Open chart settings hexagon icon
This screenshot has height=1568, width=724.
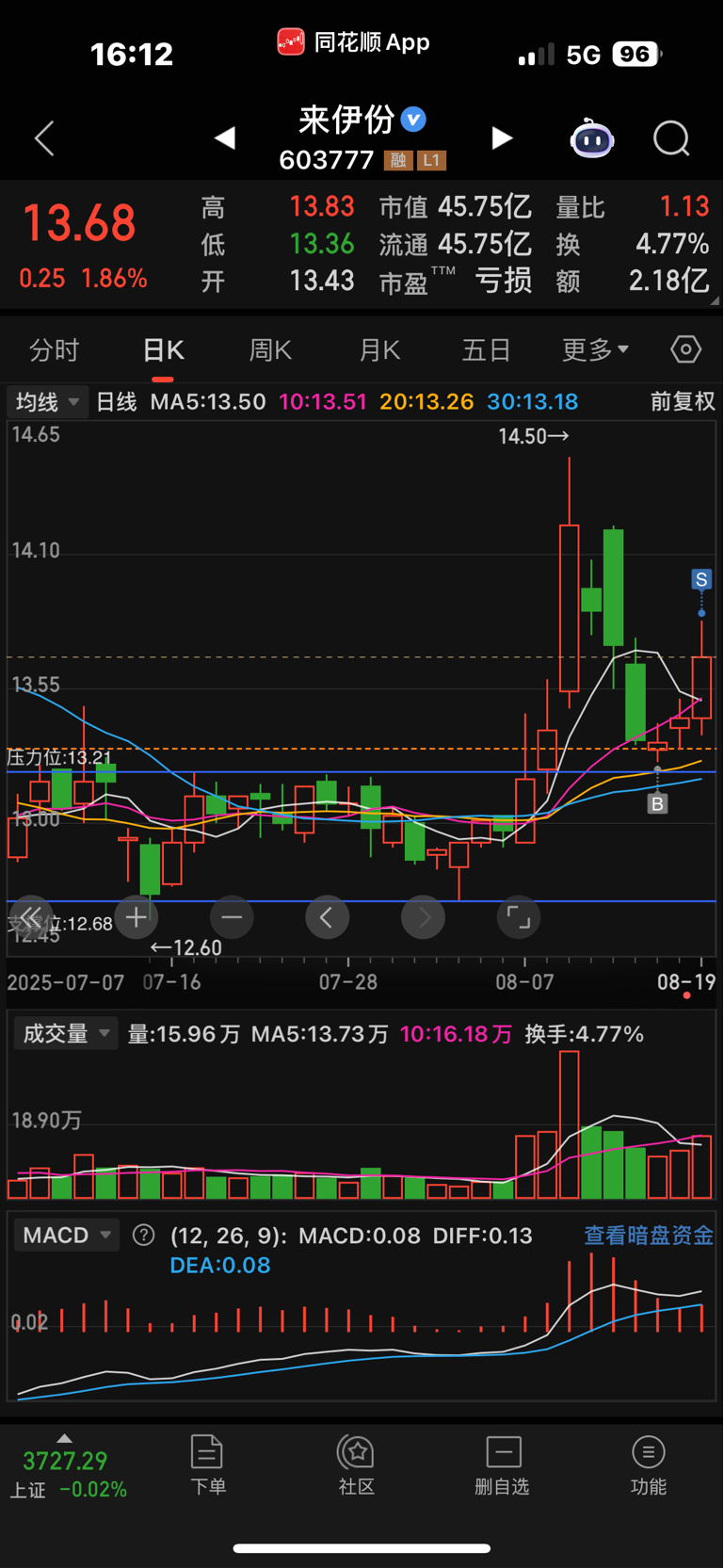click(685, 350)
